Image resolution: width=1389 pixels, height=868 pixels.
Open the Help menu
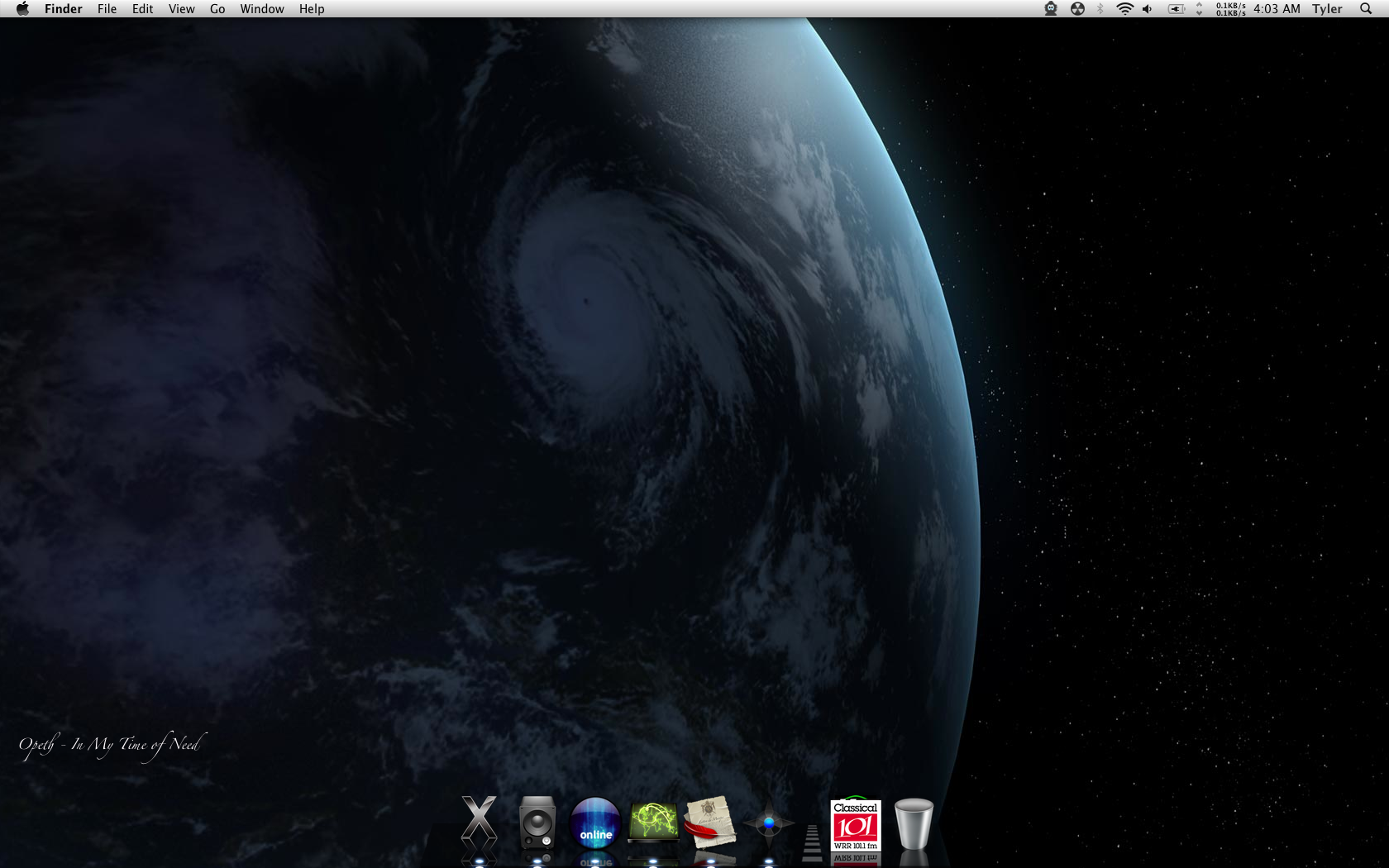[x=312, y=9]
